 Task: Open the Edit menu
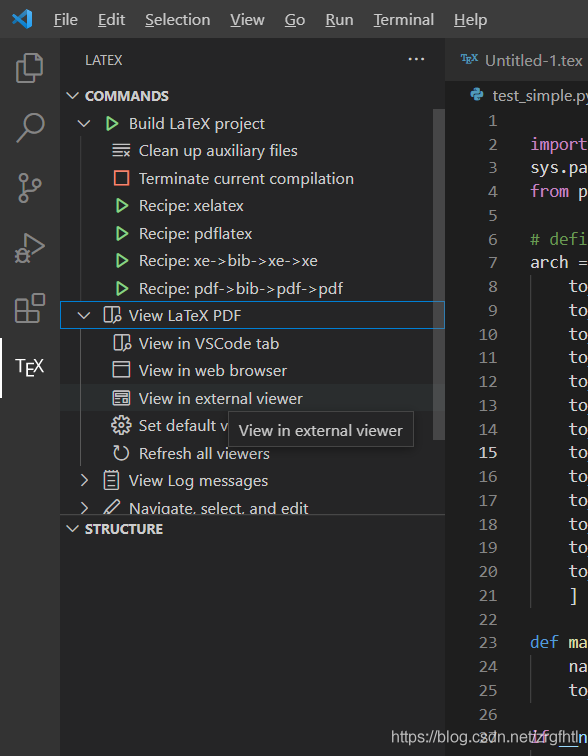(x=111, y=20)
